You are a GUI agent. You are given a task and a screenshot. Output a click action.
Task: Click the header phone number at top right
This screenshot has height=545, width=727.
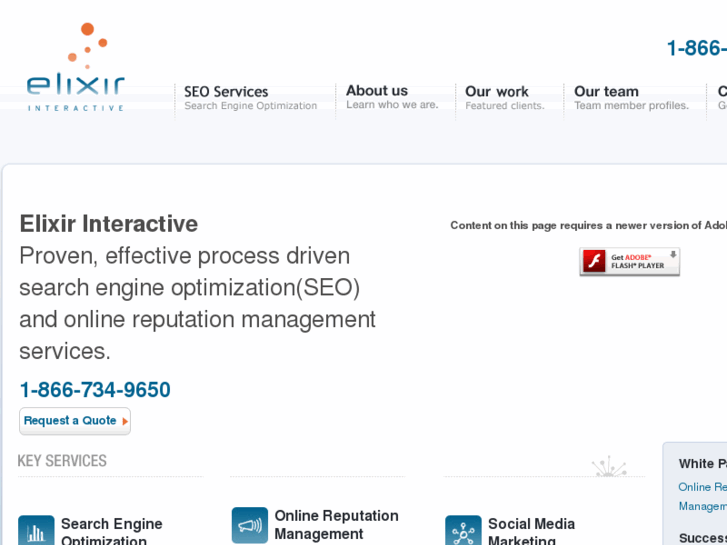coord(696,48)
